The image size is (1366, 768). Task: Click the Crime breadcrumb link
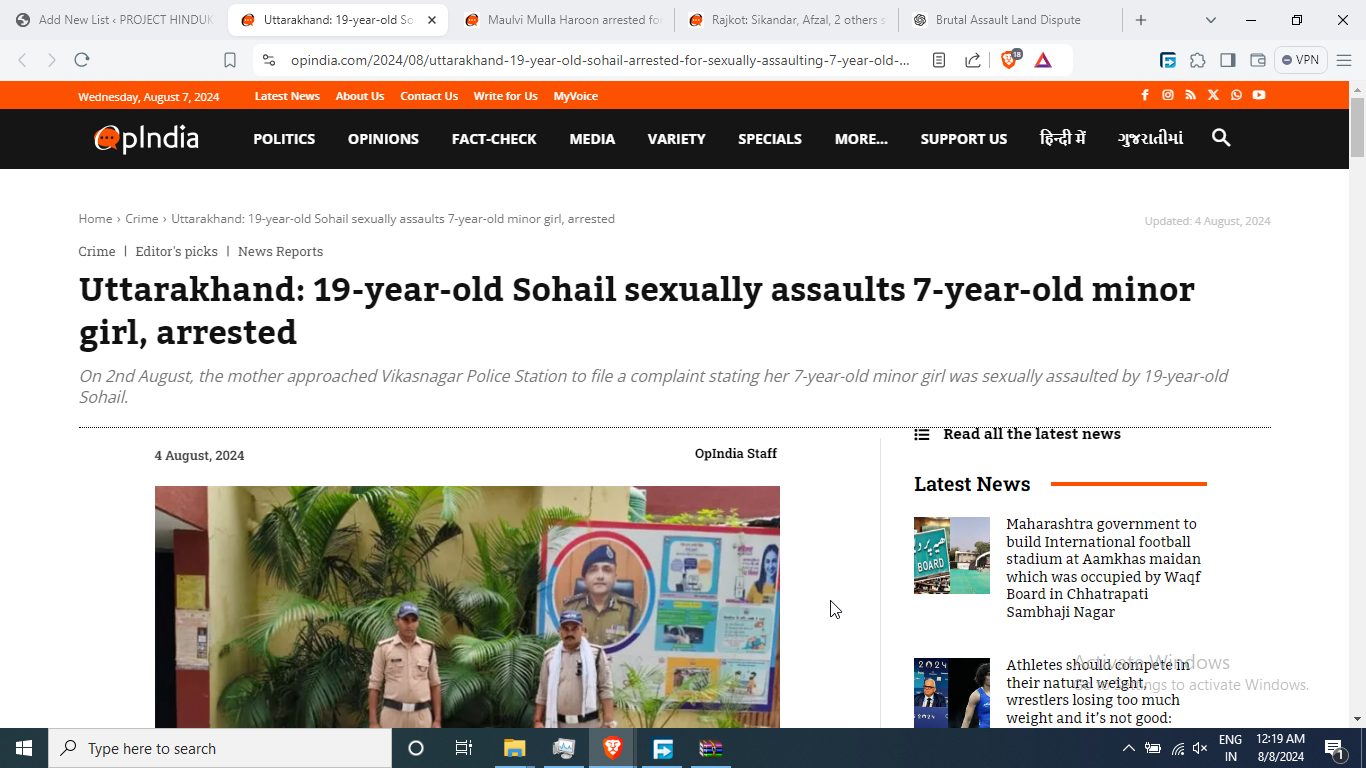pyautogui.click(x=142, y=219)
